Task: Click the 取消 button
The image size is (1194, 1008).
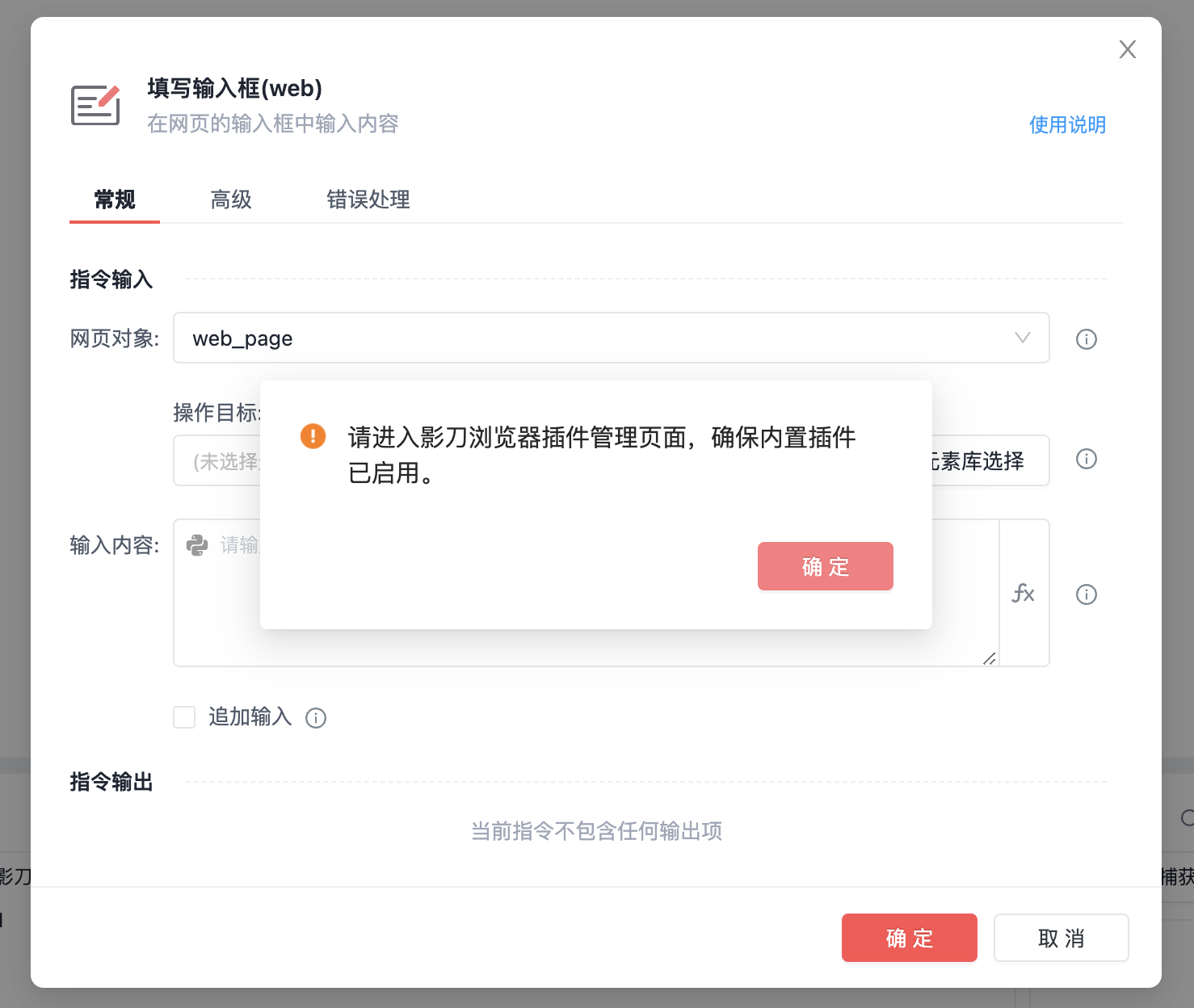Action: click(1062, 938)
